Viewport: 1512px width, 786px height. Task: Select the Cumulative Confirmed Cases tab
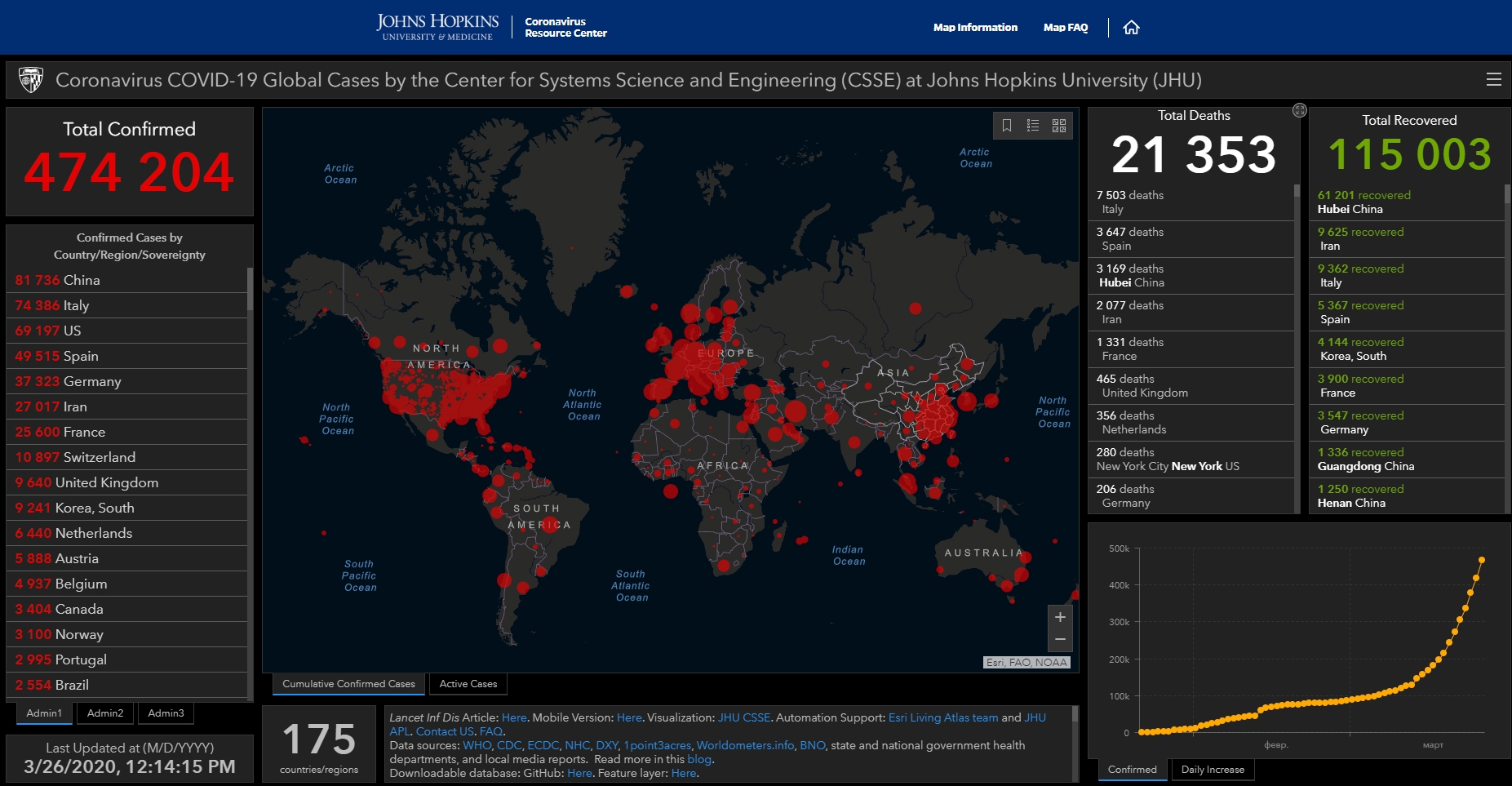348,684
